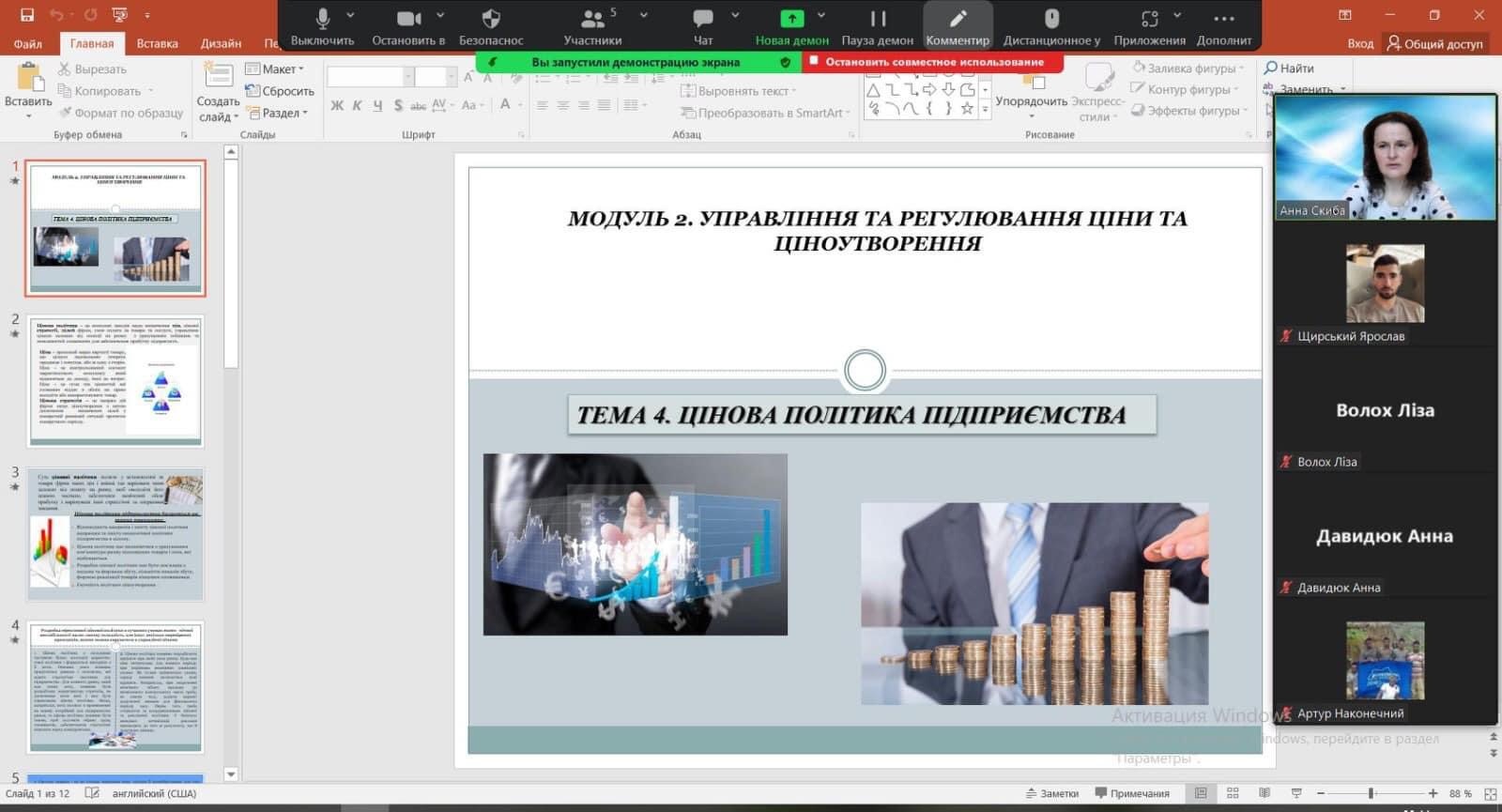Adjust the zoom slider in status bar
Viewport: 1502px width, 812px height.
coord(1372,793)
